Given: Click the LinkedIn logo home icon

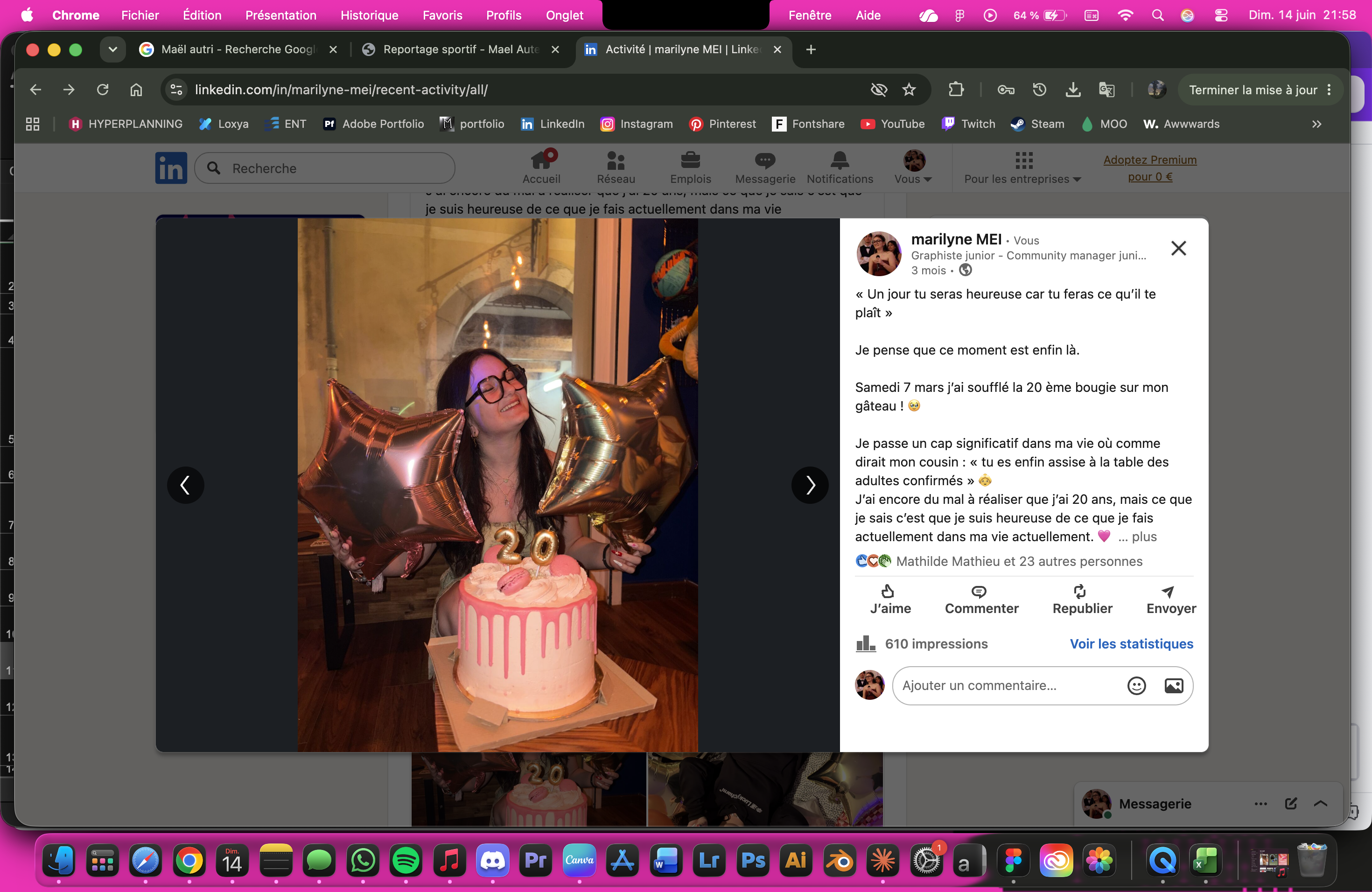Looking at the screenshot, I should tap(171, 168).
